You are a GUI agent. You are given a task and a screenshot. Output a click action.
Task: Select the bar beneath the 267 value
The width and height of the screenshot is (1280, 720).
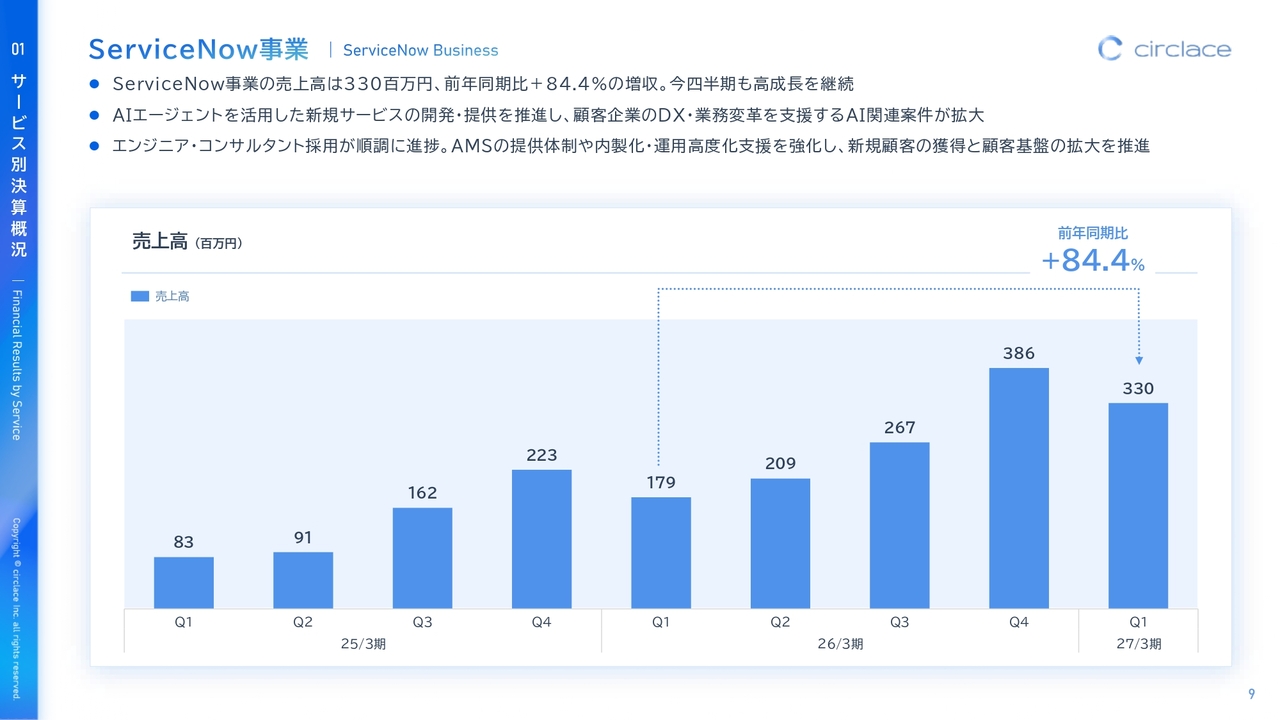pyautogui.click(x=900, y=525)
